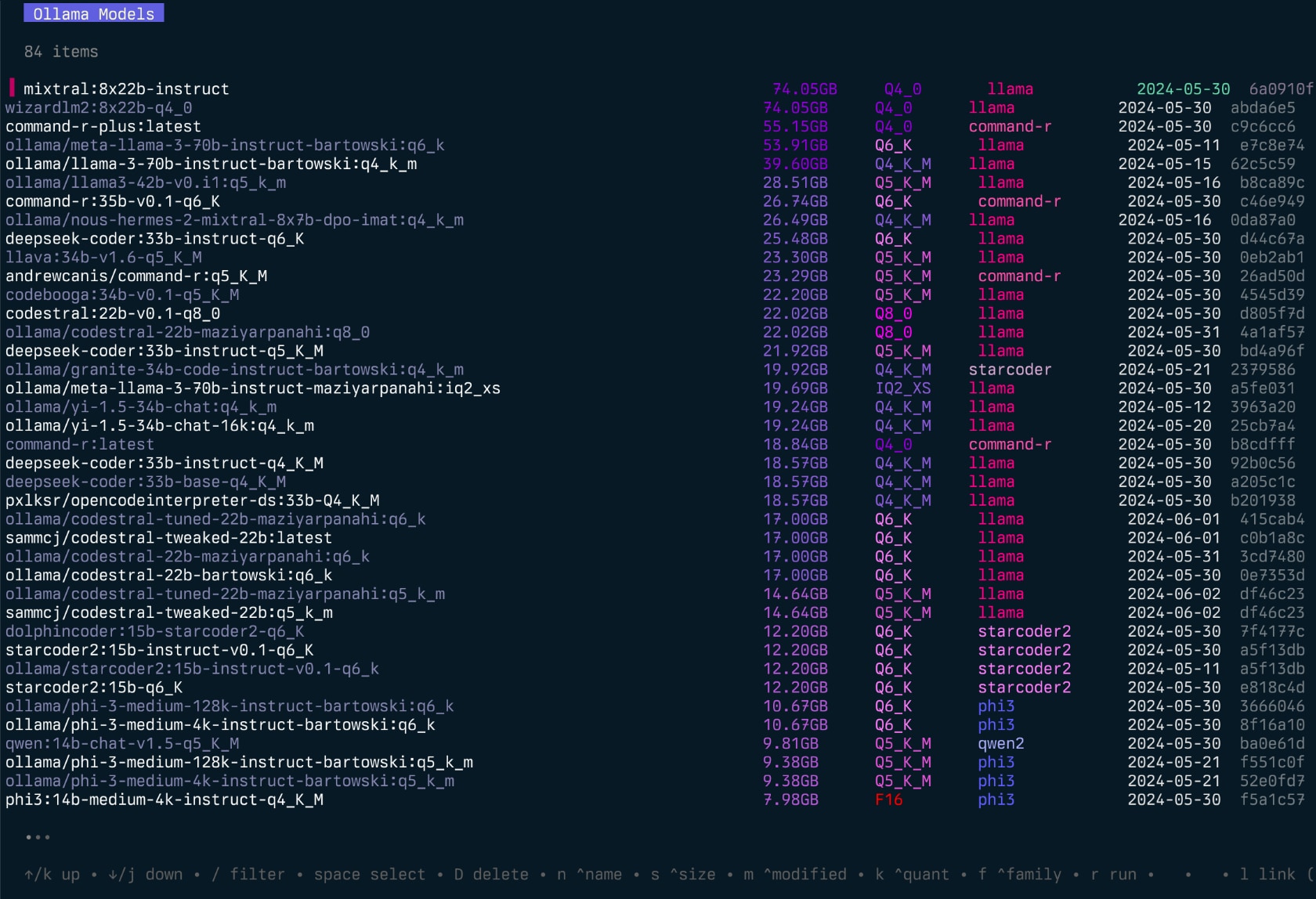Image resolution: width=1316 pixels, height=899 pixels.
Task: Sort by size via footer hint
Action: 683,875
